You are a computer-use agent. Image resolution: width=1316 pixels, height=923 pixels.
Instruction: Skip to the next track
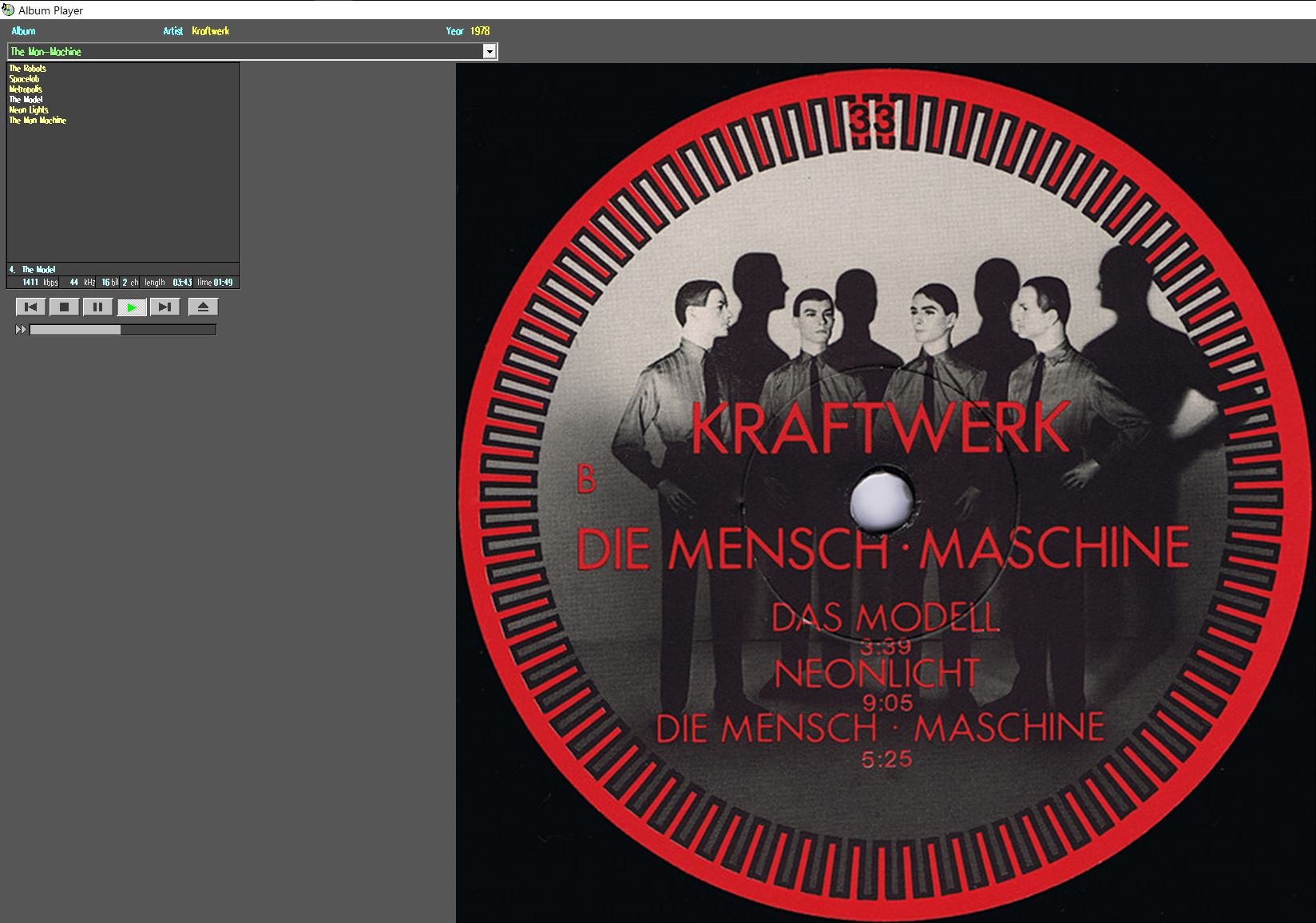click(164, 307)
